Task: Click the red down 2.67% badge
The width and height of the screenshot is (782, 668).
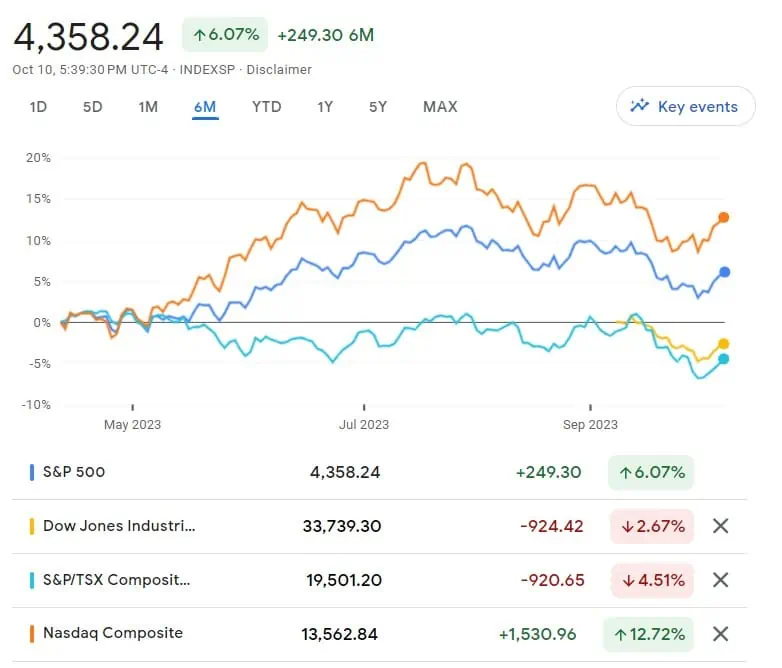Action: coord(651,526)
